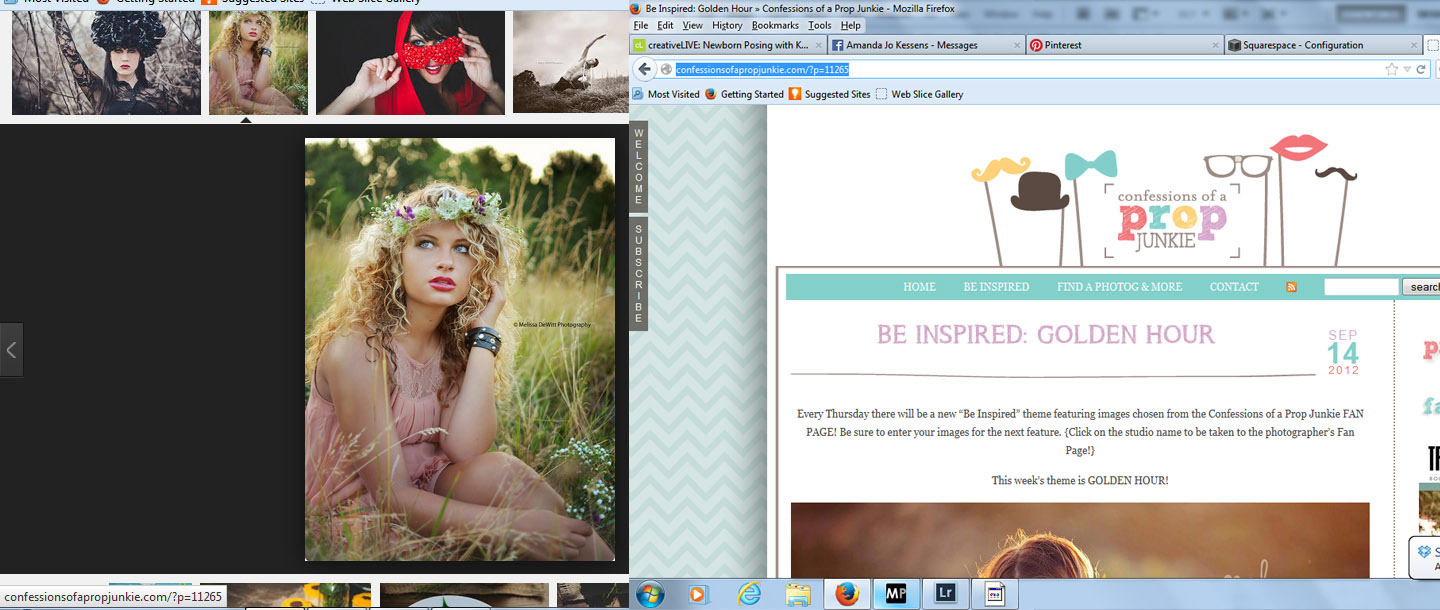Image resolution: width=1440 pixels, height=610 pixels.
Task: Switch to Firefox in the taskbar
Action: click(846, 594)
